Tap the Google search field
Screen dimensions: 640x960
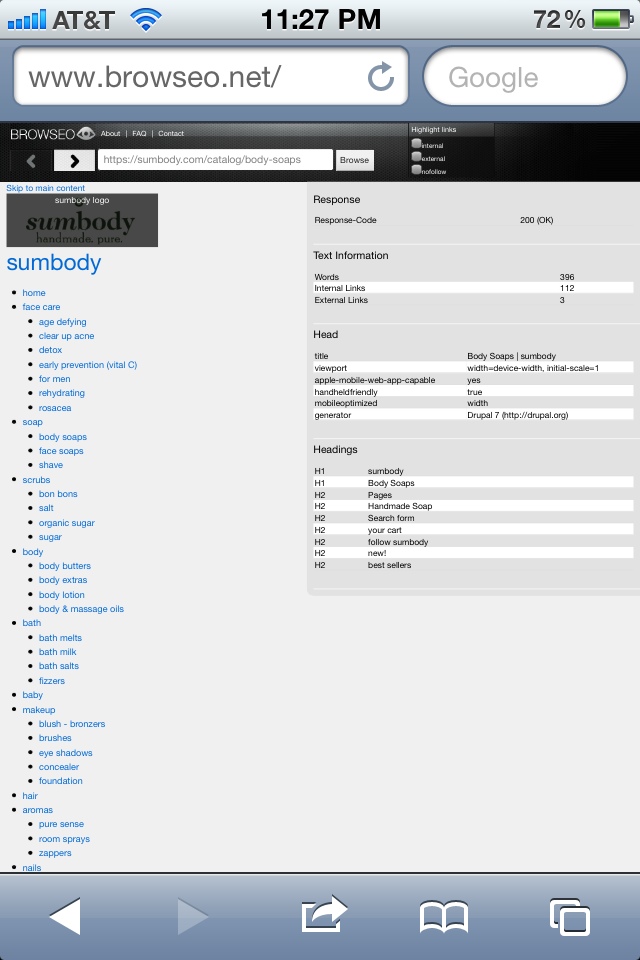click(525, 77)
